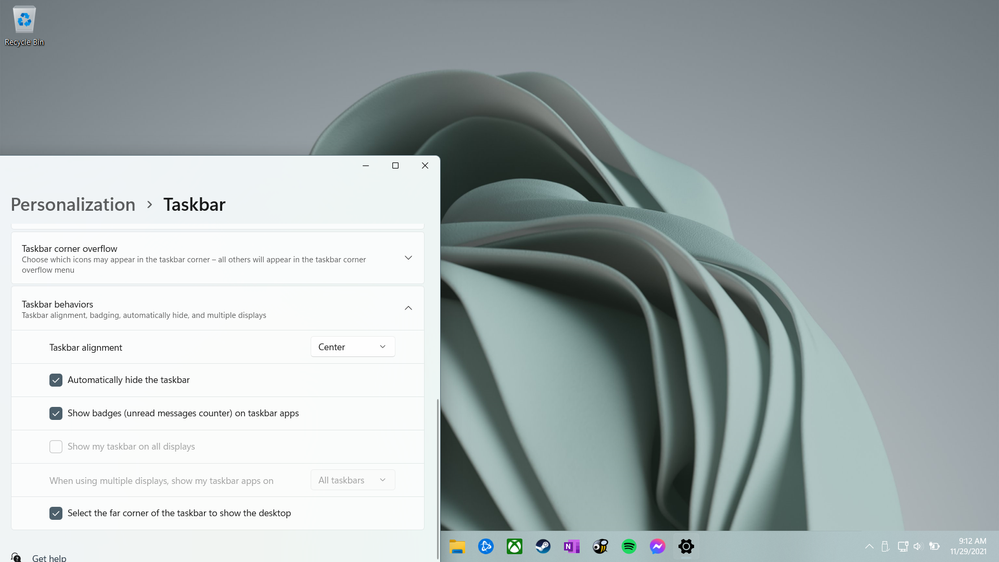
Task: Click the Settings gear taskbar icon
Action: [x=686, y=547]
